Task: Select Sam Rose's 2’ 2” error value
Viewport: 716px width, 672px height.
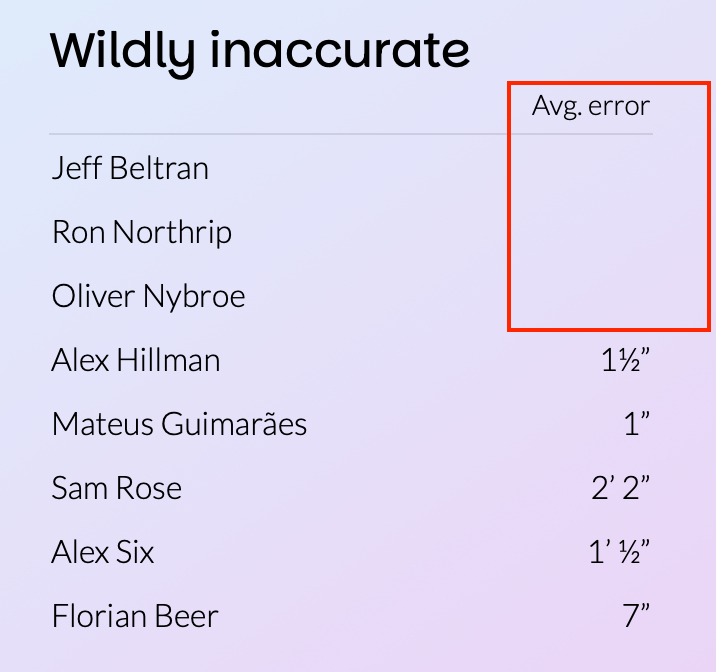Action: (x=621, y=488)
